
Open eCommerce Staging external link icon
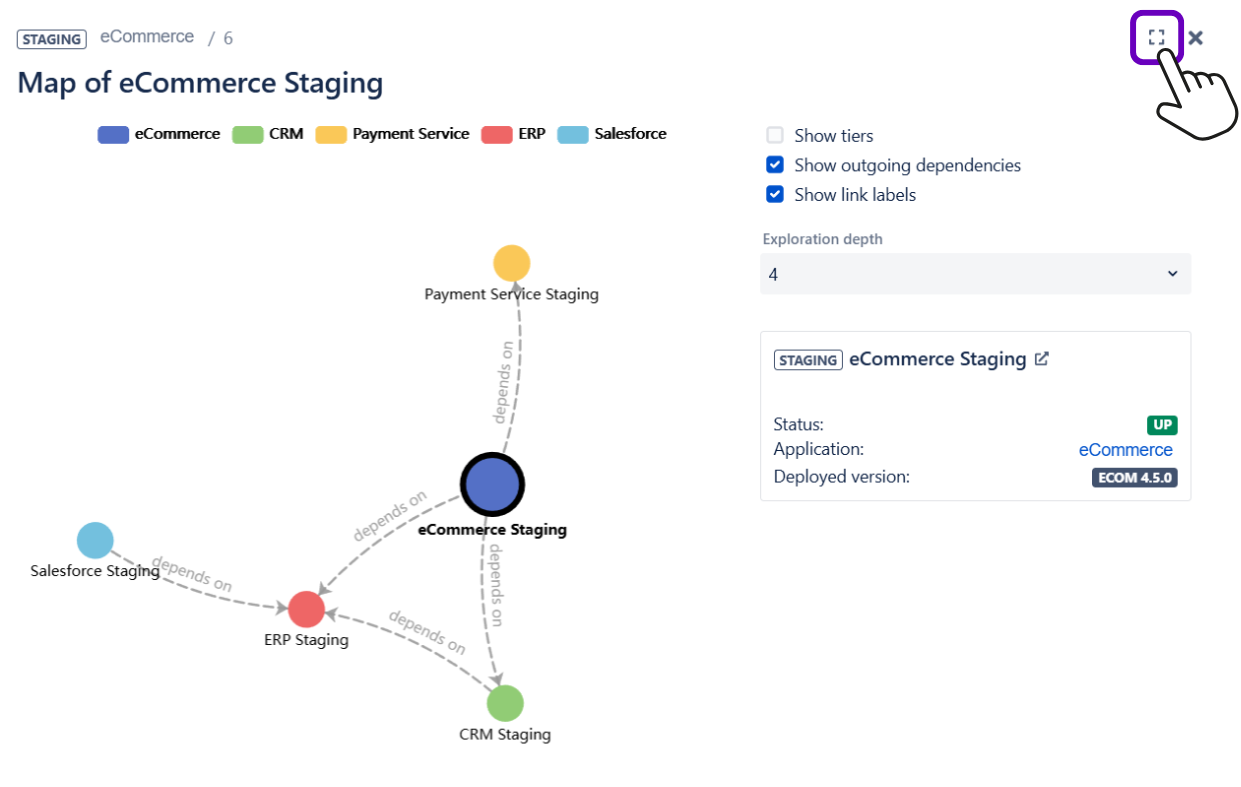pyautogui.click(x=1041, y=359)
